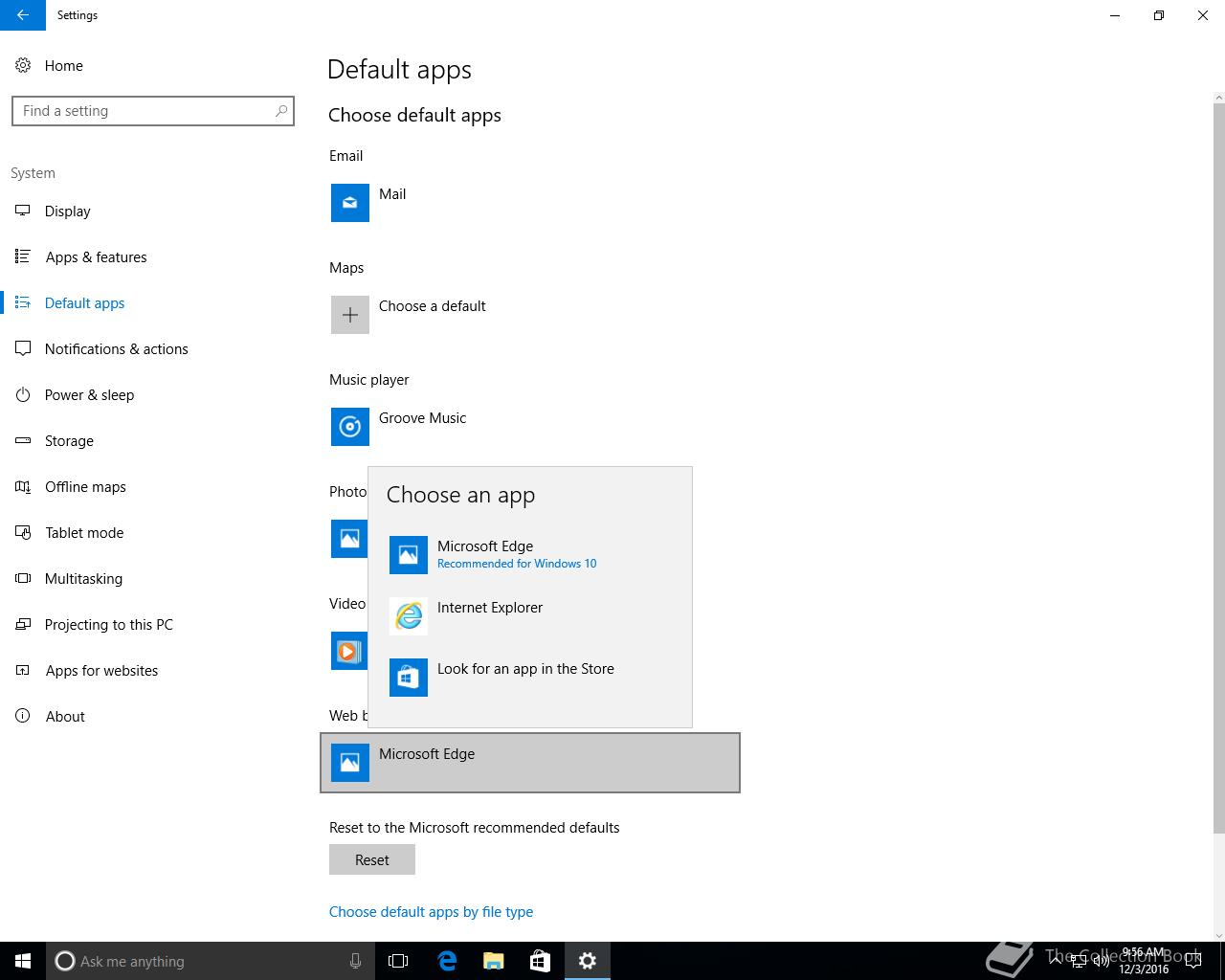1225x980 pixels.
Task: Click Microsoft Edge icon in the popup
Action: [409, 555]
